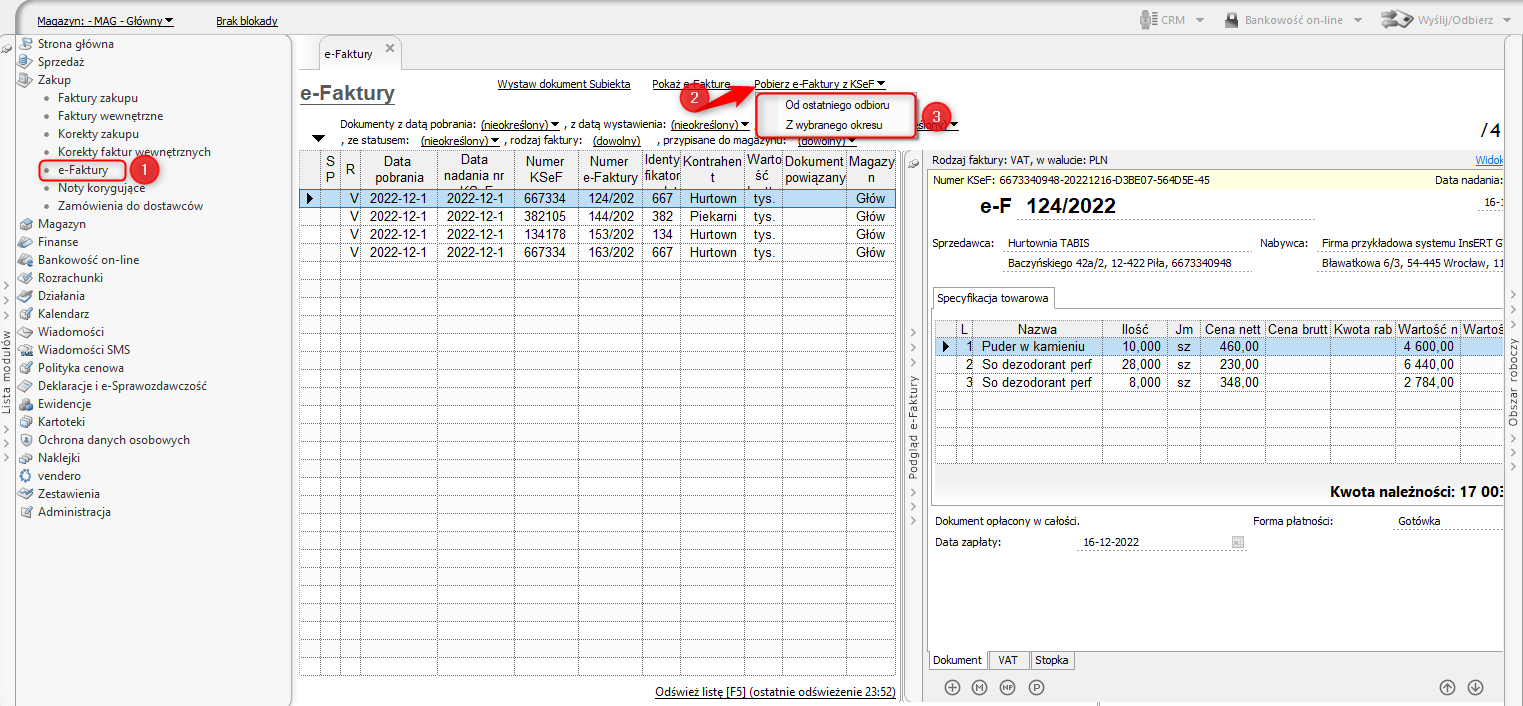Choose 'Od ostatniego odbioru' from the menu
This screenshot has width=1523, height=706.
click(836, 105)
